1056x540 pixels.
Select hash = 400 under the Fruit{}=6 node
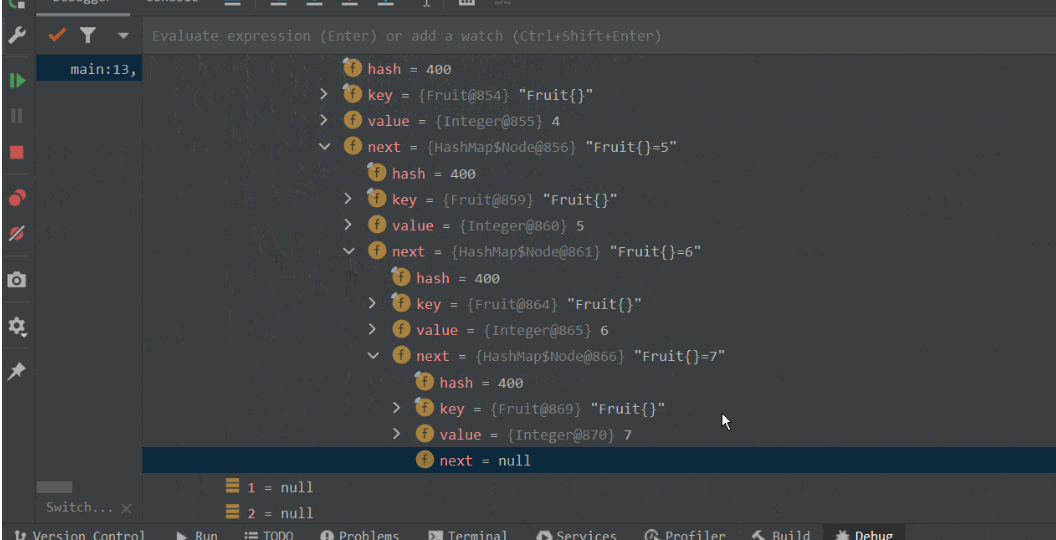599,277
